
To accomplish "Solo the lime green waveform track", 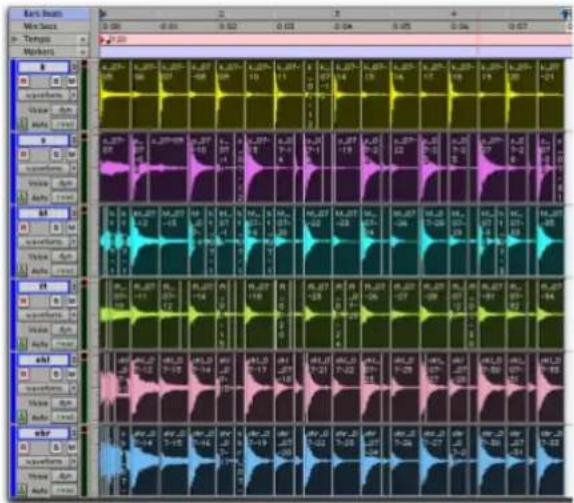I will [x=56, y=301].
